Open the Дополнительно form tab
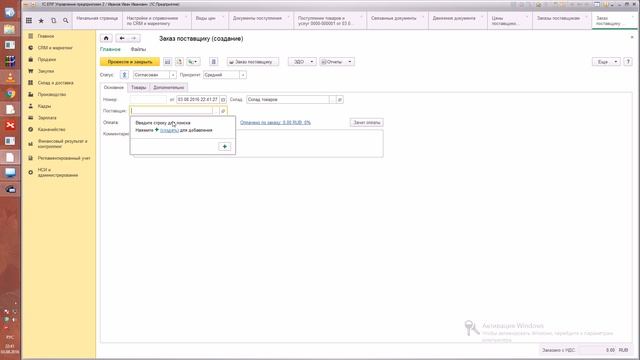 point(169,87)
